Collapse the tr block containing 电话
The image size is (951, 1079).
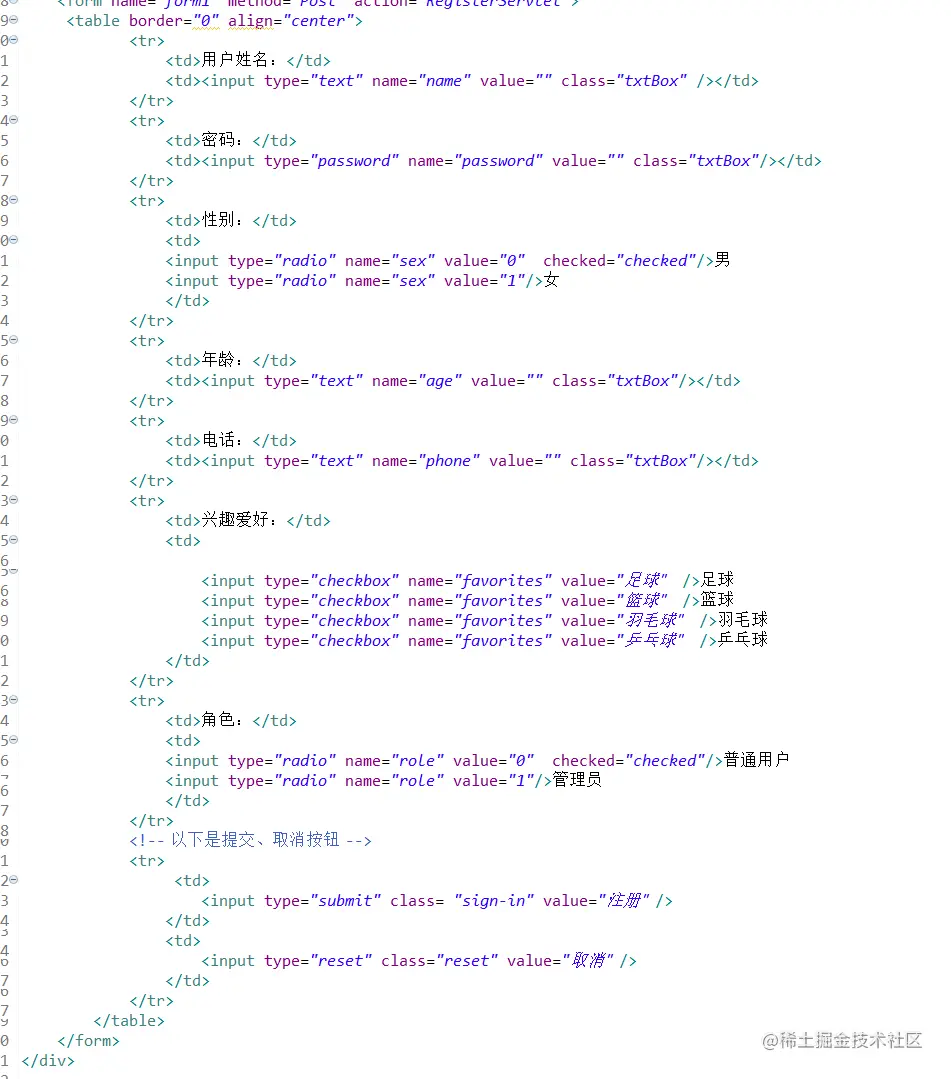pos(14,420)
